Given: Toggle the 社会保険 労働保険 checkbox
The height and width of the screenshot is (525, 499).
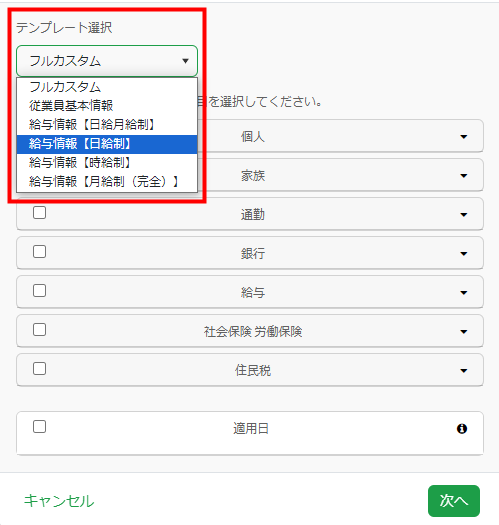Looking at the screenshot, I should coord(40,329).
